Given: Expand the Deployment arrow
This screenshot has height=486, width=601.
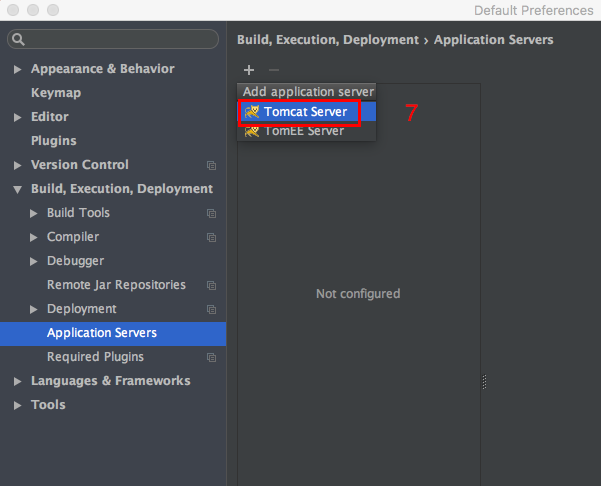Looking at the screenshot, I should (33, 309).
